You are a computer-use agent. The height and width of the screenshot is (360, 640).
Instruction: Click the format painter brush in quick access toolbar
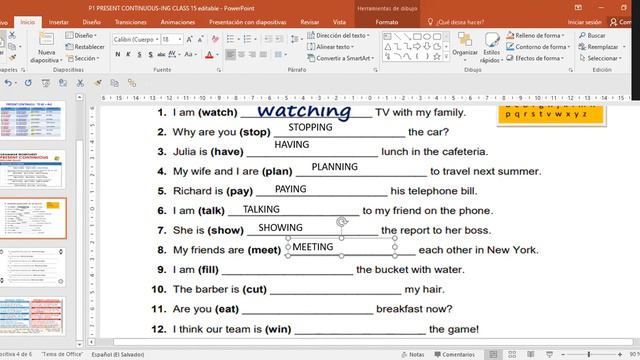point(98,83)
